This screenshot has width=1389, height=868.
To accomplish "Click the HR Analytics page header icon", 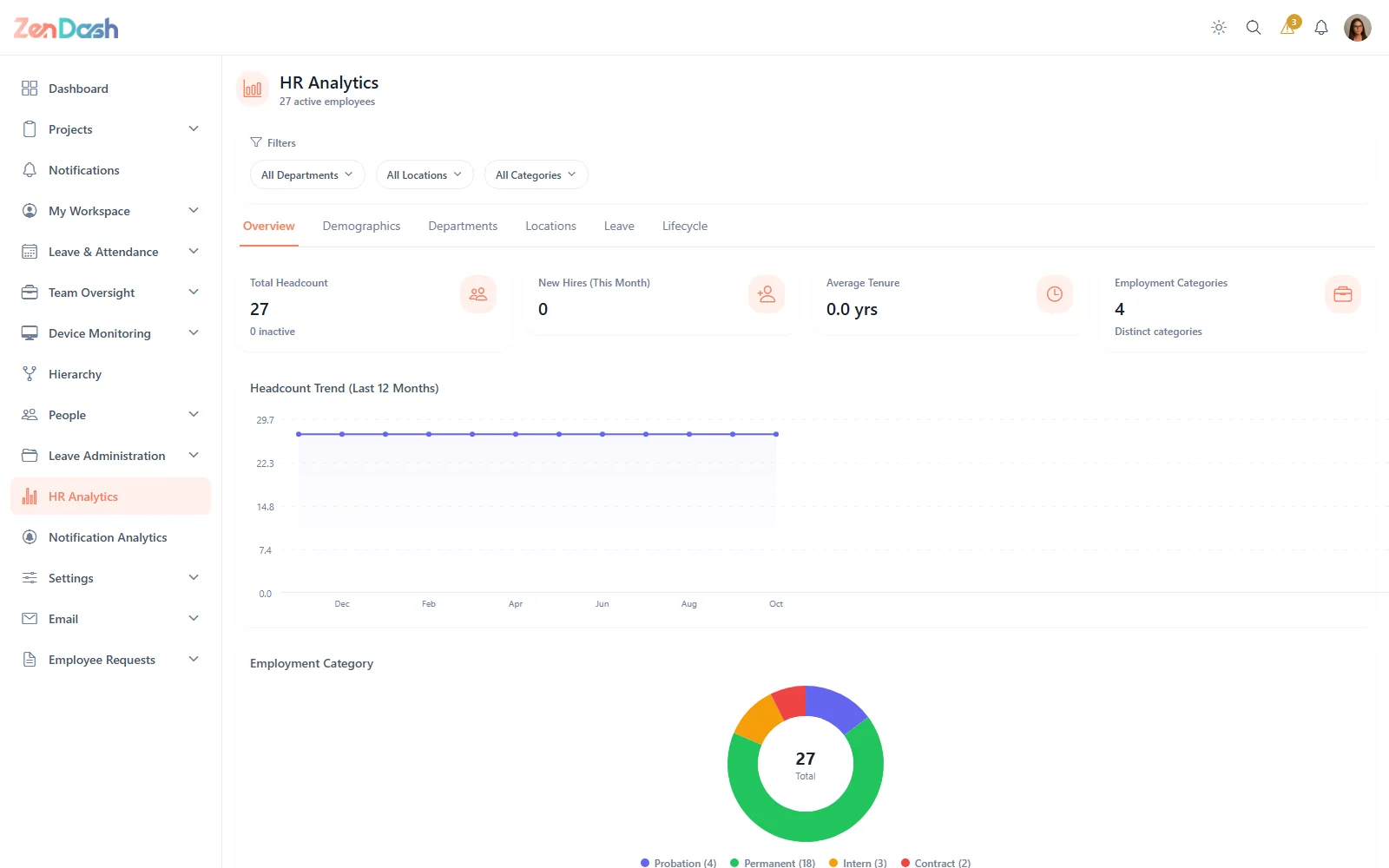I will click(x=253, y=89).
